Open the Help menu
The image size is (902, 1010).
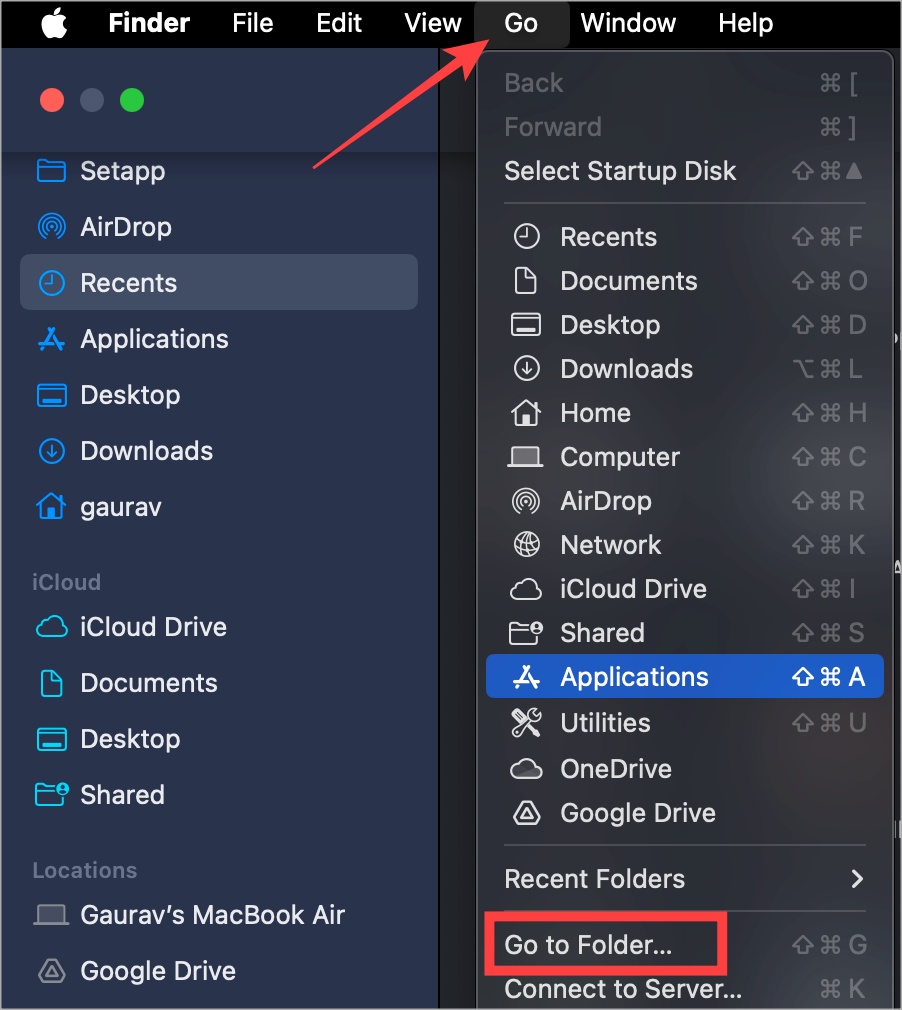pos(745,23)
